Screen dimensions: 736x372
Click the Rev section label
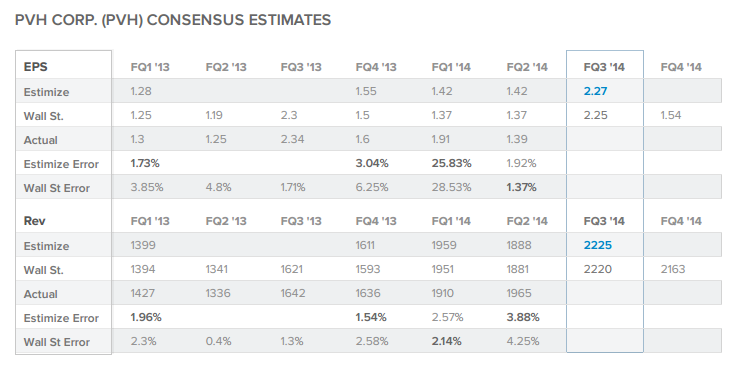pos(34,221)
